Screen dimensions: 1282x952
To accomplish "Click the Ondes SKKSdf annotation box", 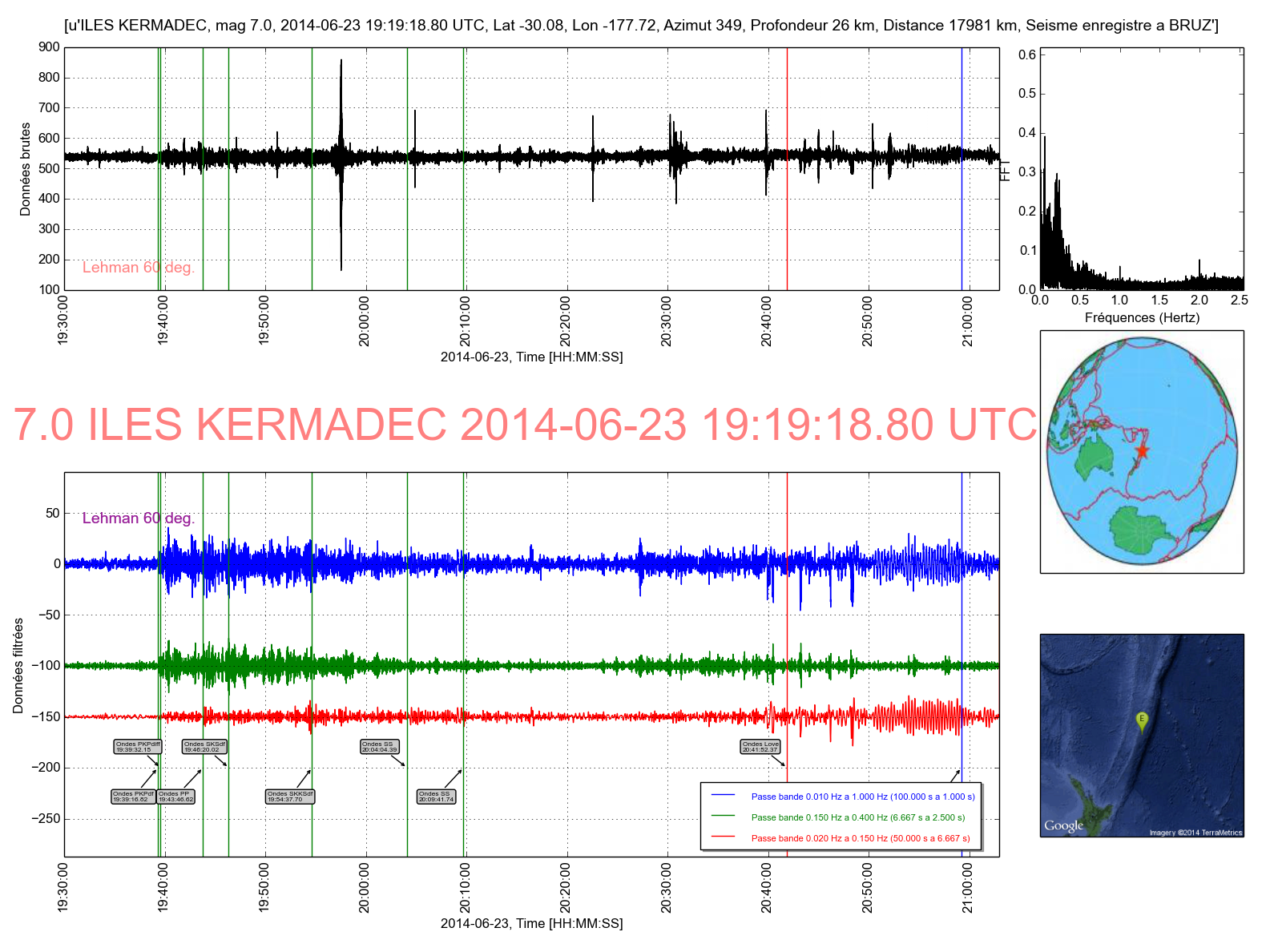I will [290, 797].
